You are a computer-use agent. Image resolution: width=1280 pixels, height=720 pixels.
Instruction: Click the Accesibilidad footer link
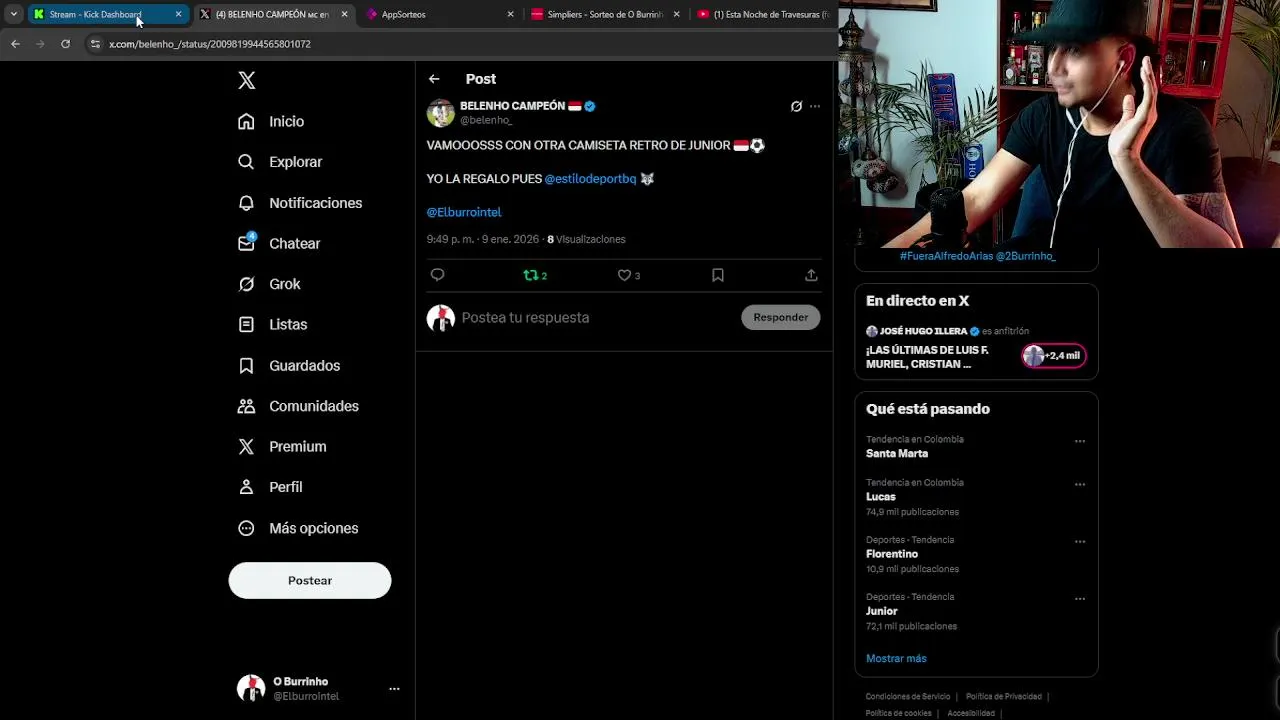point(971,713)
